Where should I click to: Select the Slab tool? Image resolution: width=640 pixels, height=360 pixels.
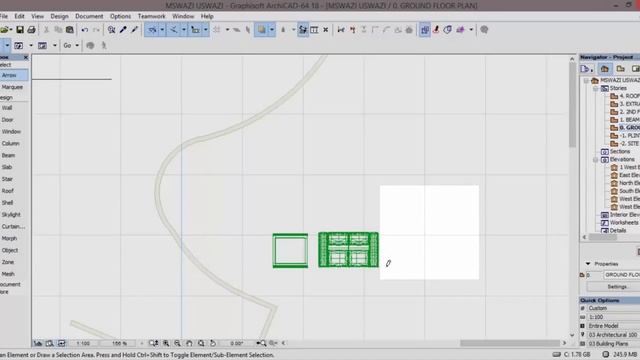click(x=7, y=167)
